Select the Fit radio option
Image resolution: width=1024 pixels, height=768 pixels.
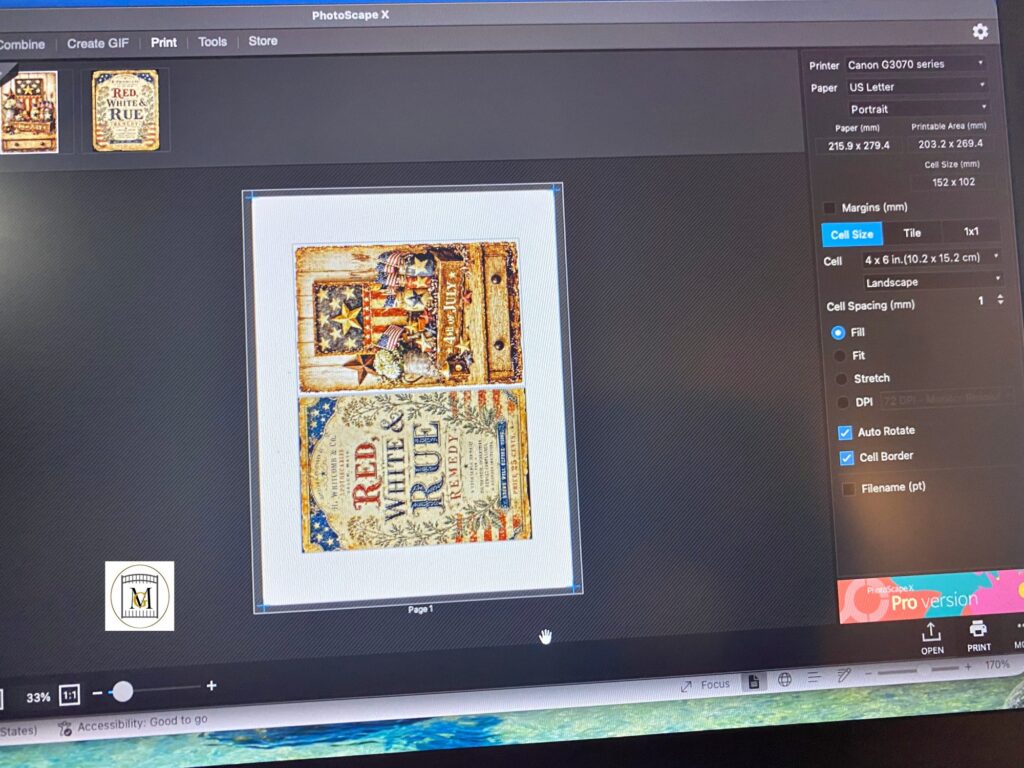point(839,357)
